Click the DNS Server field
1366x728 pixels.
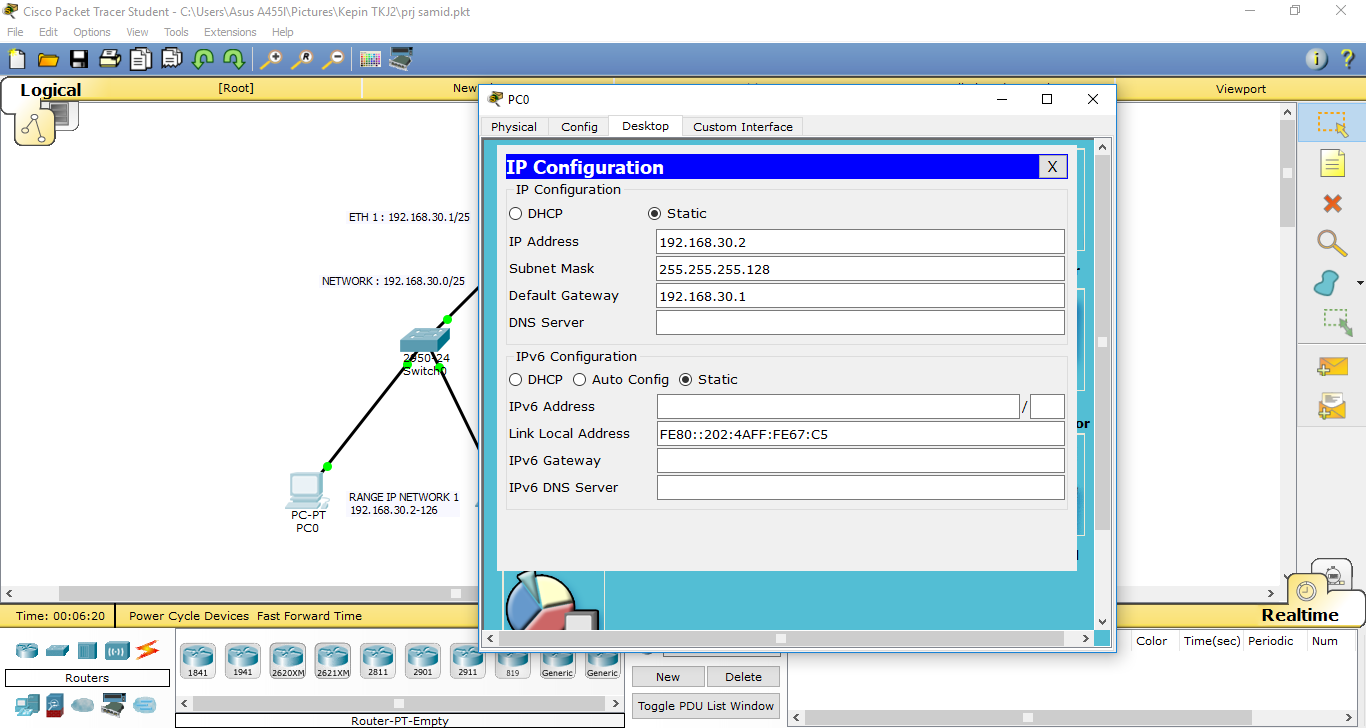[x=861, y=323]
